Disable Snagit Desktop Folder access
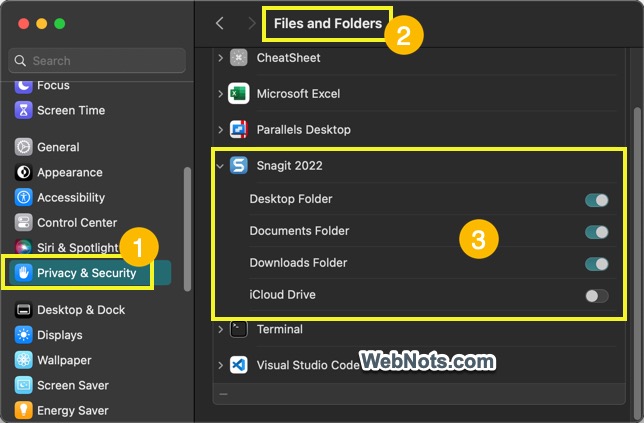The image size is (644, 423). (x=597, y=200)
